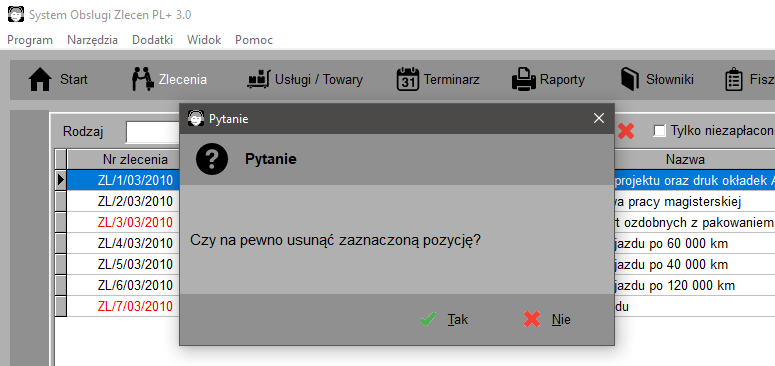
Task: Click red X icon beside filter checkbox
Action: [x=626, y=131]
